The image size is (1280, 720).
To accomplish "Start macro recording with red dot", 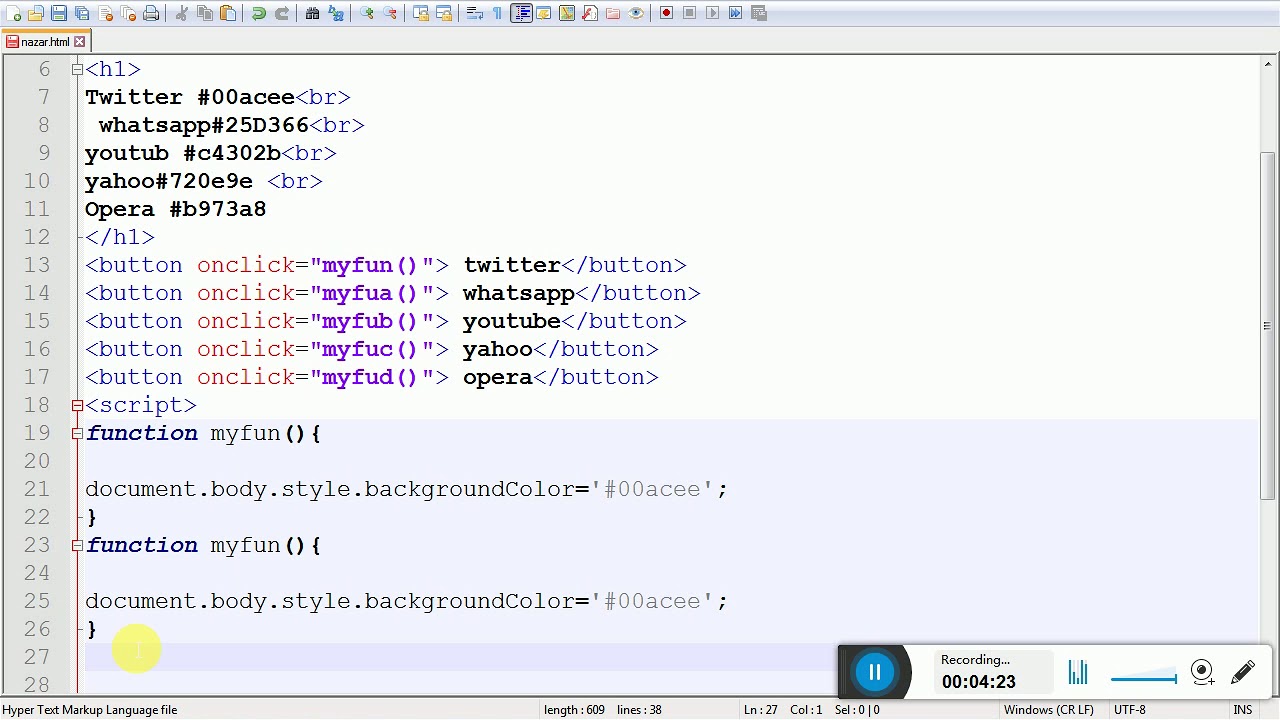I will tap(667, 13).
